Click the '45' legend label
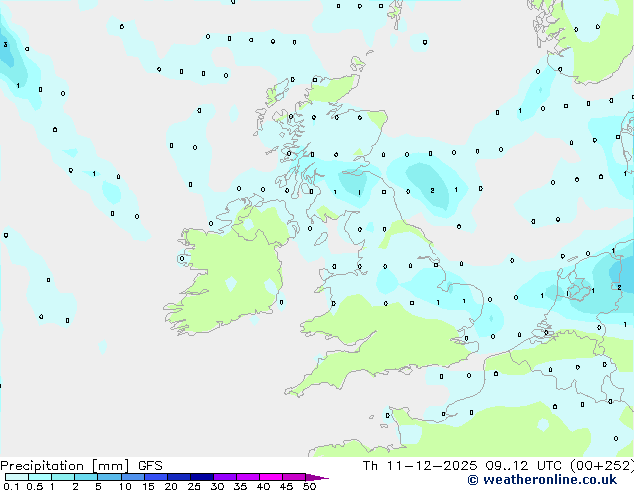Screen dimensions: 634x490 click(x=286, y=486)
